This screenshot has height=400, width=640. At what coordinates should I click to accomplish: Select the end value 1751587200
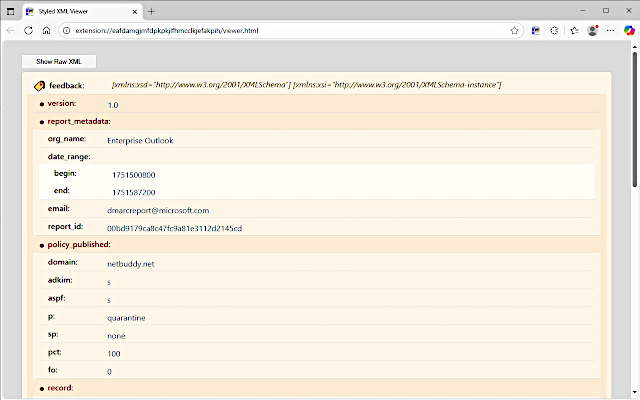pyautogui.click(x=133, y=193)
